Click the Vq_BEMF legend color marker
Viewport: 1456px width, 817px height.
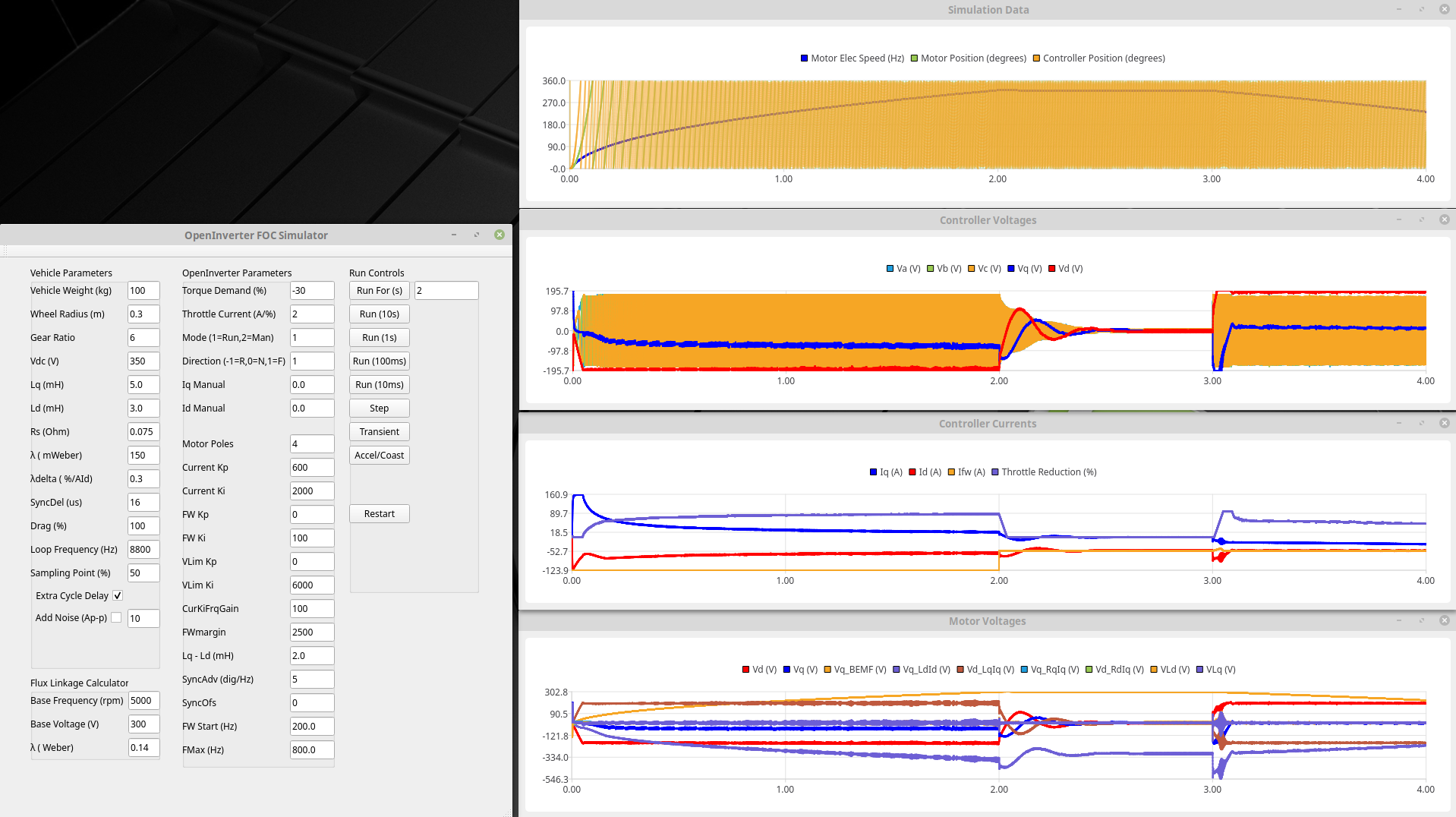coord(827,670)
